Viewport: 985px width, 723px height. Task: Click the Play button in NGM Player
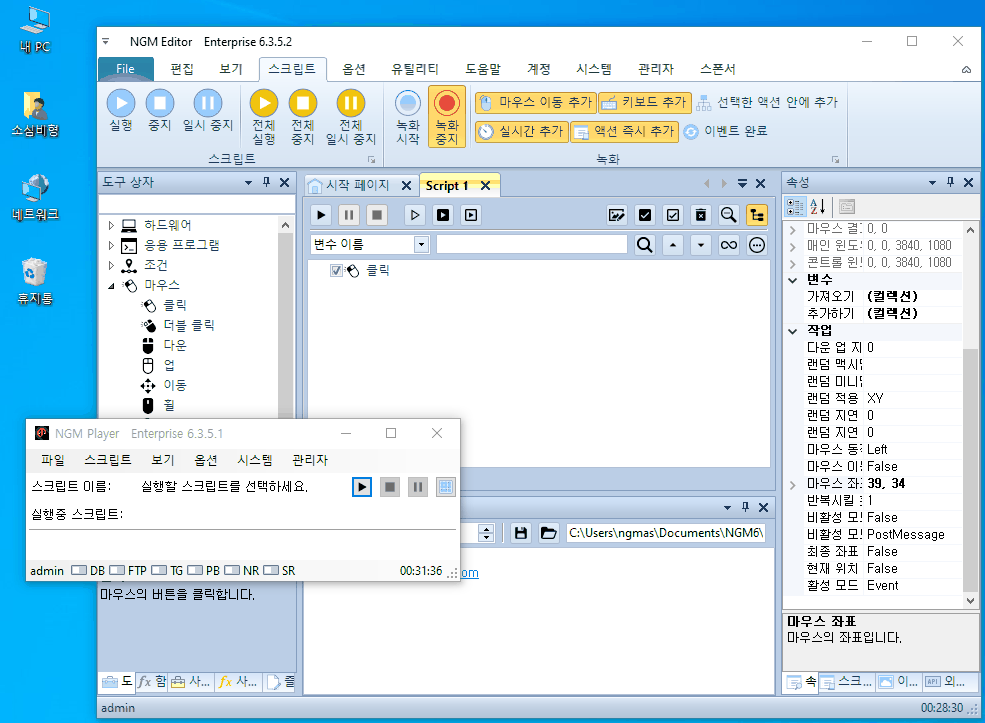click(x=362, y=486)
